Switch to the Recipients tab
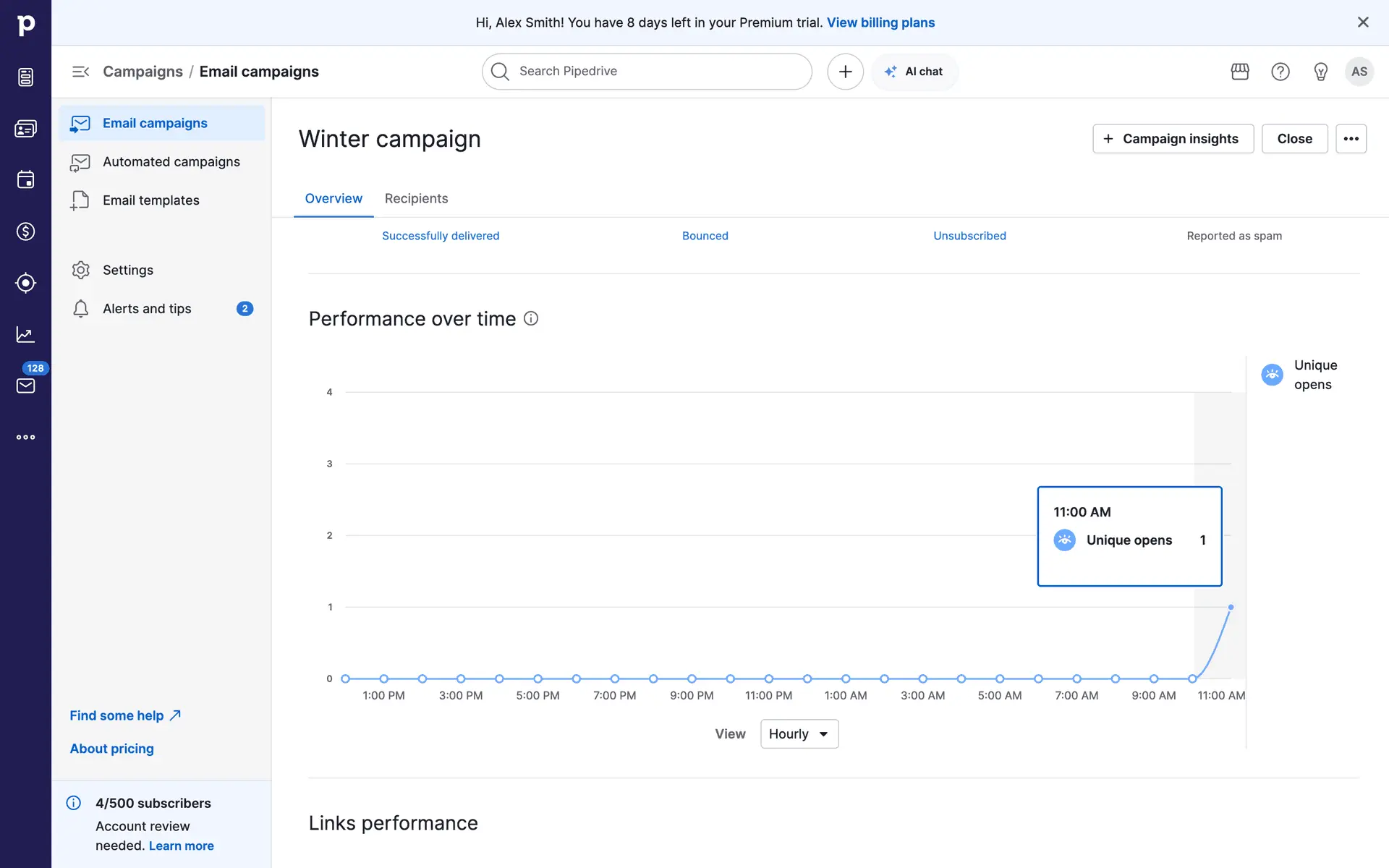This screenshot has width=1389, height=868. point(416,198)
